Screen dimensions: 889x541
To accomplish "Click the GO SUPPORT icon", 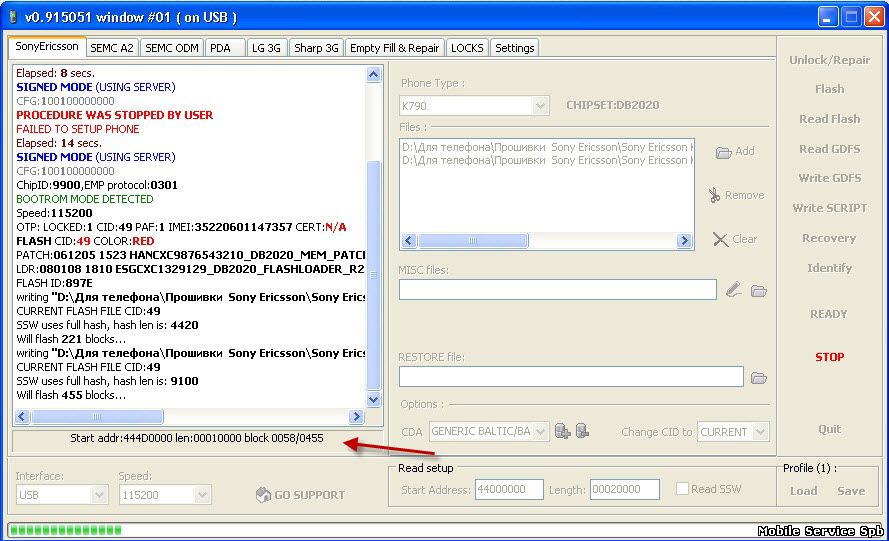I will click(x=263, y=494).
